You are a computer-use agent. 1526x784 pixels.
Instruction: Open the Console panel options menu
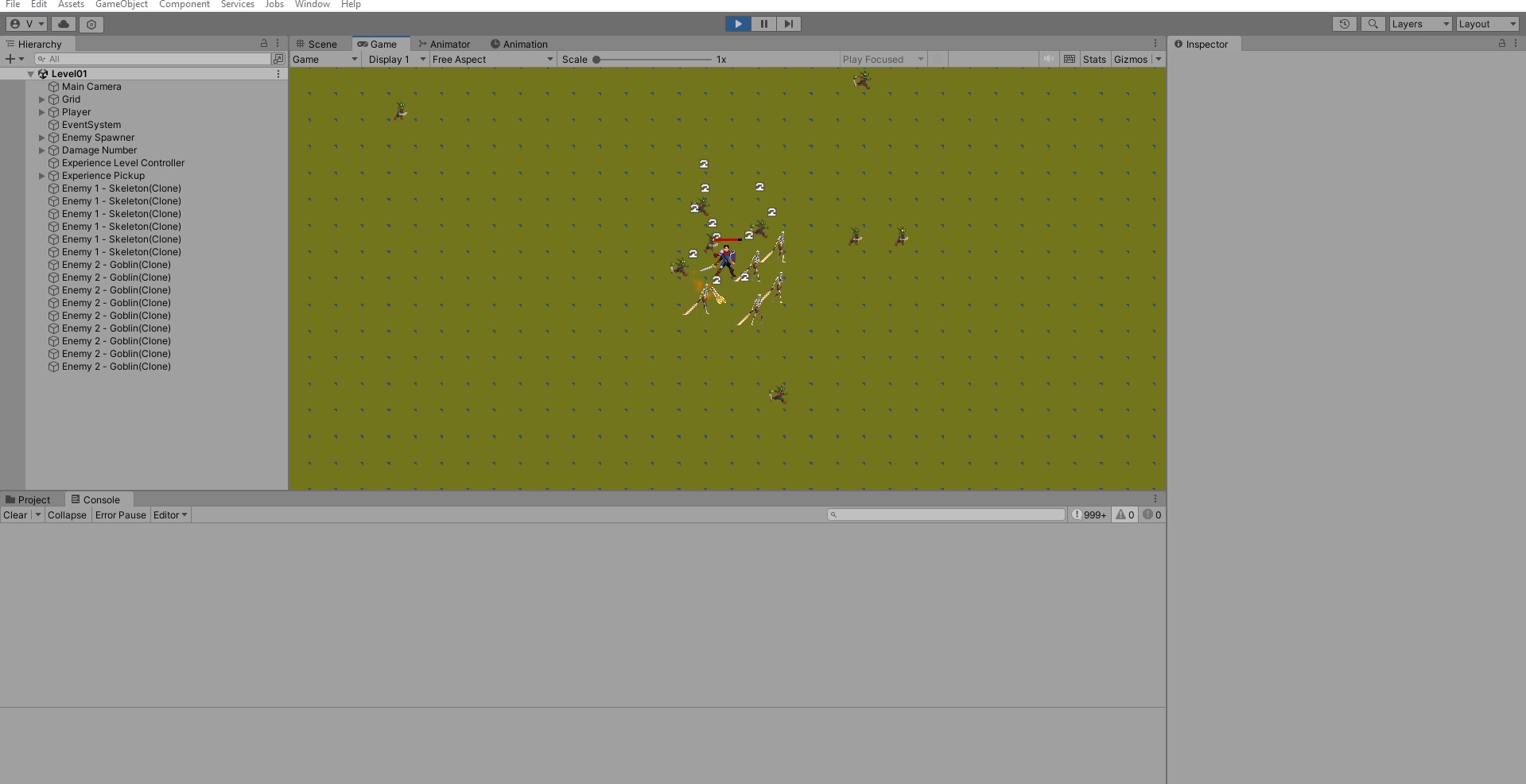(1155, 499)
